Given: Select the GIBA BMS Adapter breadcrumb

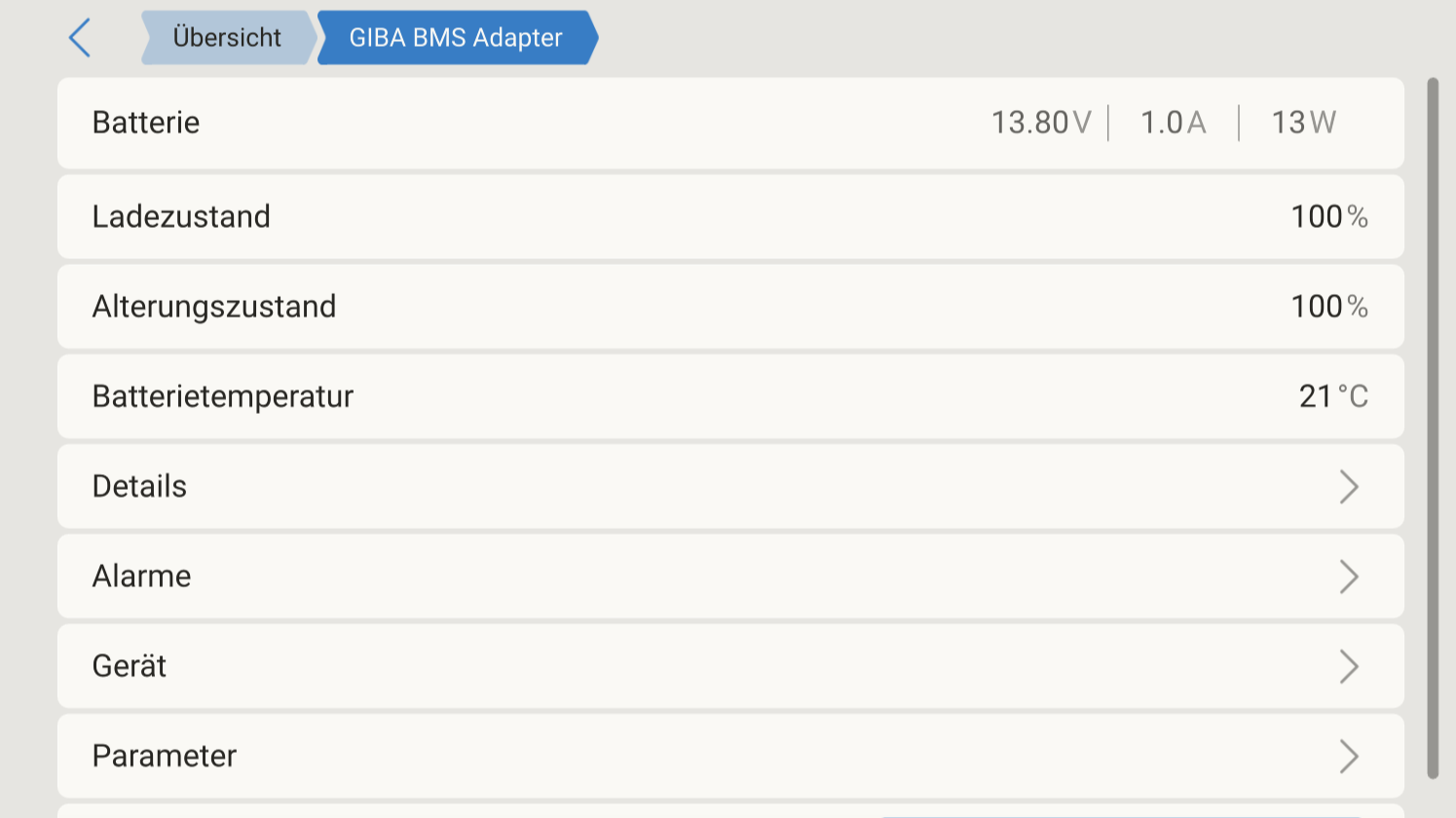Looking at the screenshot, I should [x=457, y=38].
